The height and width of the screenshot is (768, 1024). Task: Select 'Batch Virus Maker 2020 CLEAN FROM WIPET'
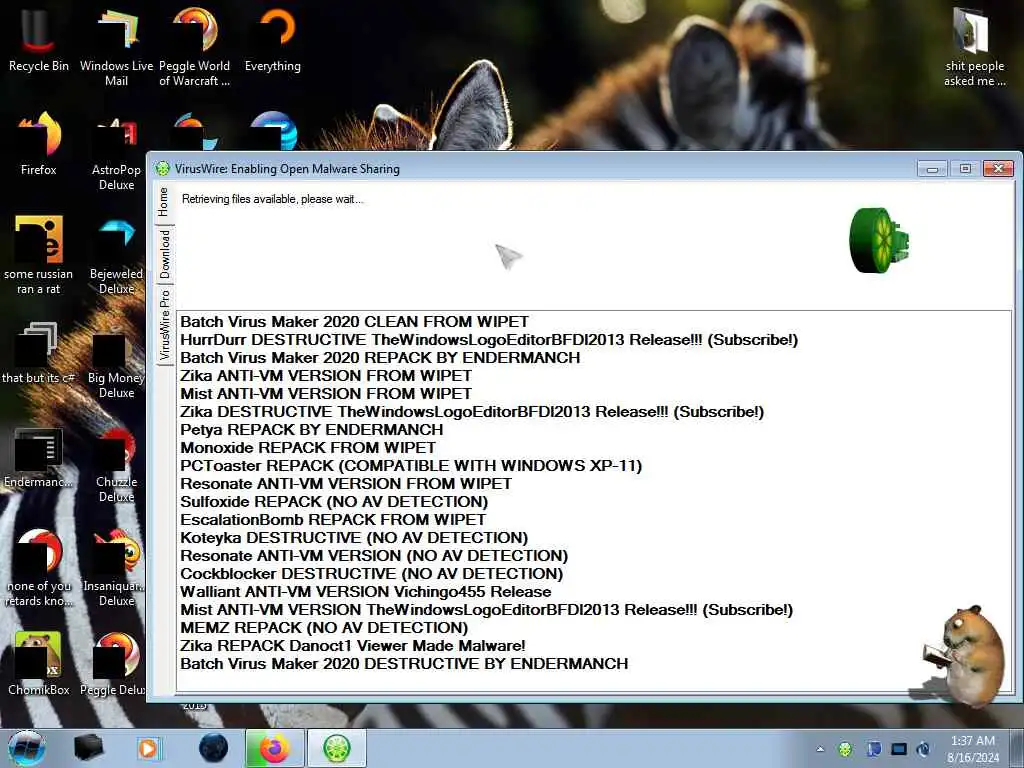(x=355, y=322)
